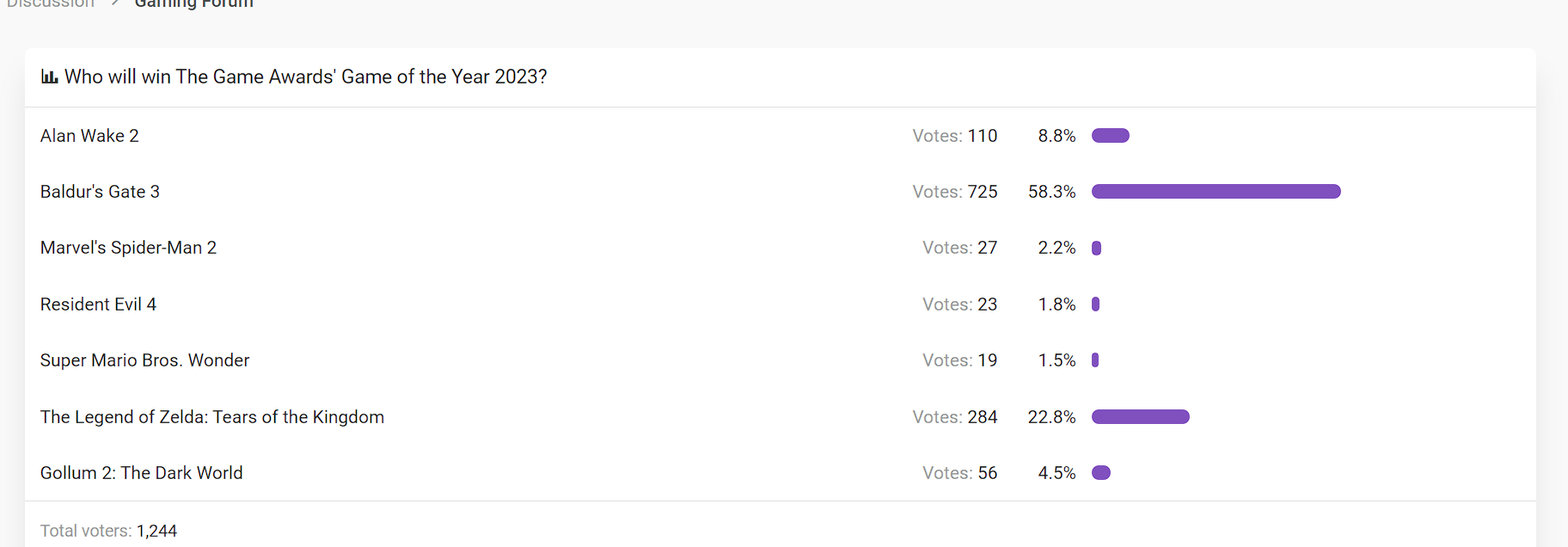Click the Votes: 284 count
The width and height of the screenshot is (1568, 547).
tap(955, 417)
